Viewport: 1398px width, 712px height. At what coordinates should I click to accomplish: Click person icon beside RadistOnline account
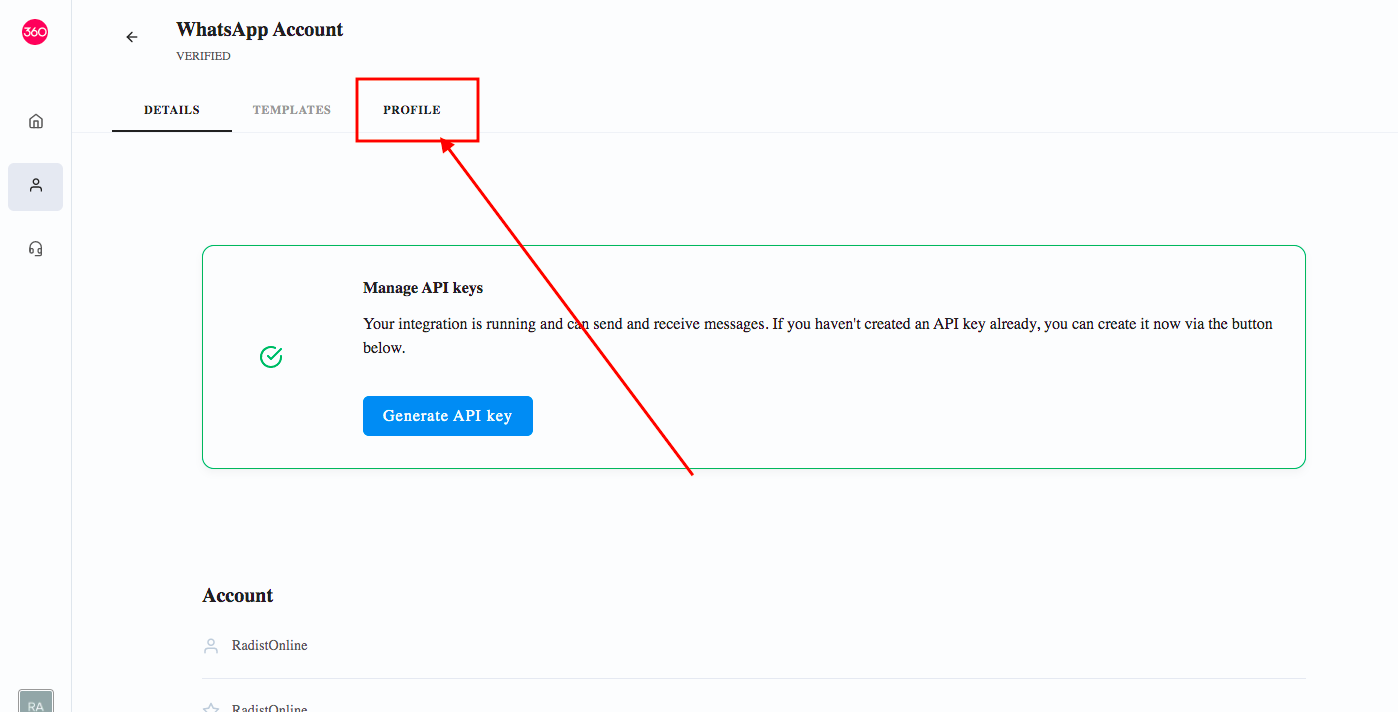point(211,646)
